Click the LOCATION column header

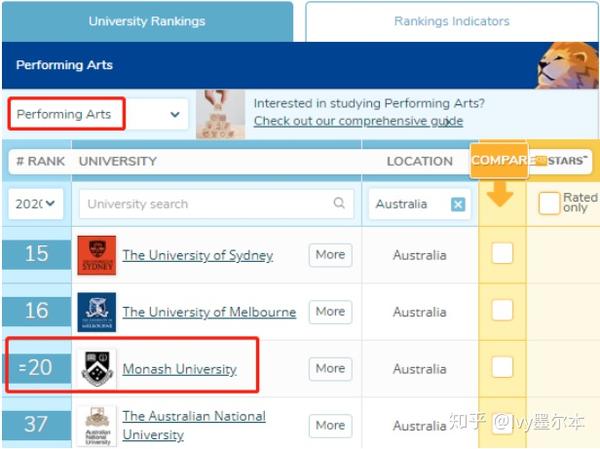(420, 161)
